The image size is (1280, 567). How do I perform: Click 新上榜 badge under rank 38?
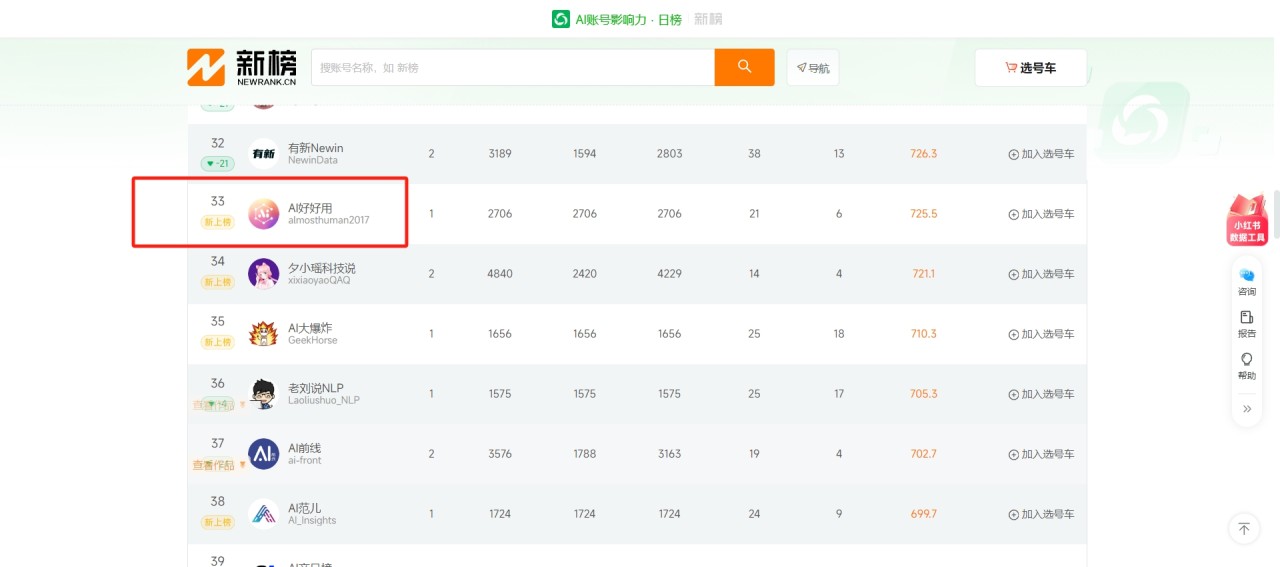(x=217, y=522)
